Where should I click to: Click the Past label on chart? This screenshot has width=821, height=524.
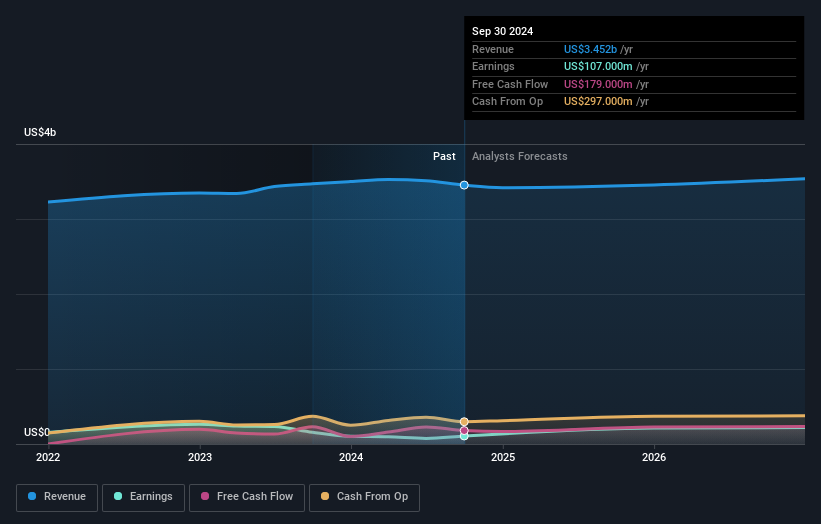point(444,156)
